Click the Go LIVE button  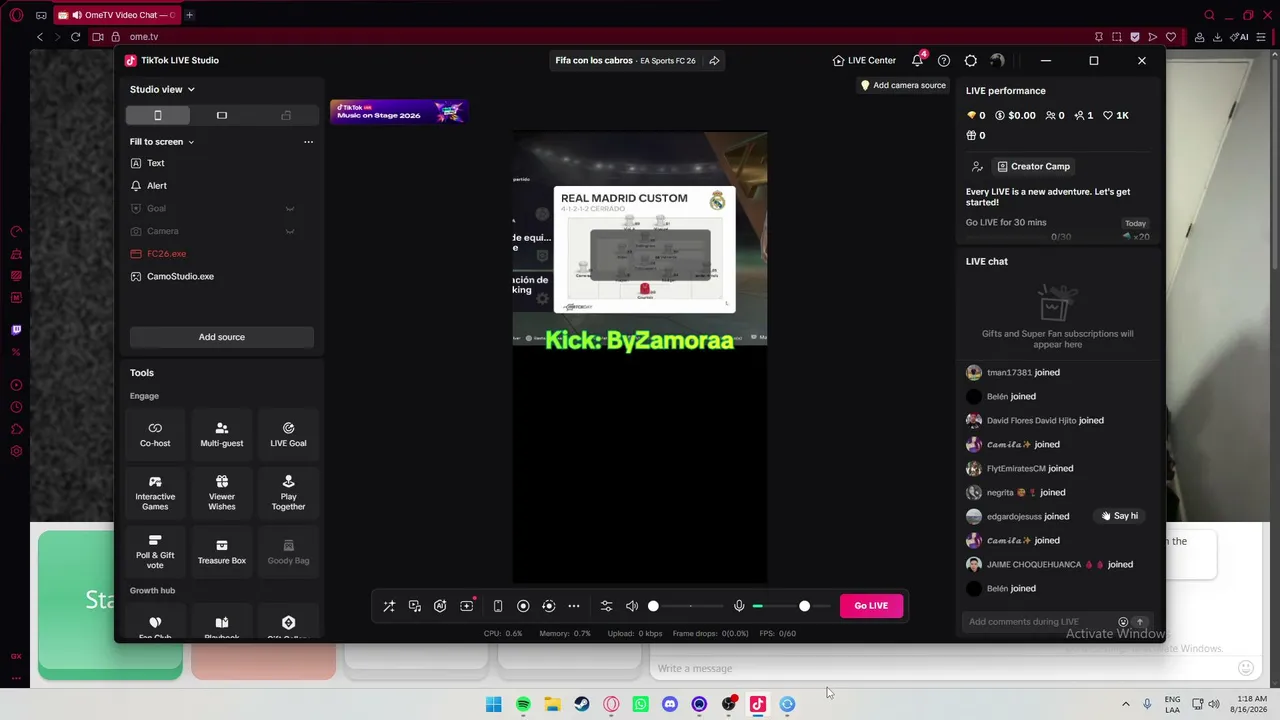(x=871, y=605)
